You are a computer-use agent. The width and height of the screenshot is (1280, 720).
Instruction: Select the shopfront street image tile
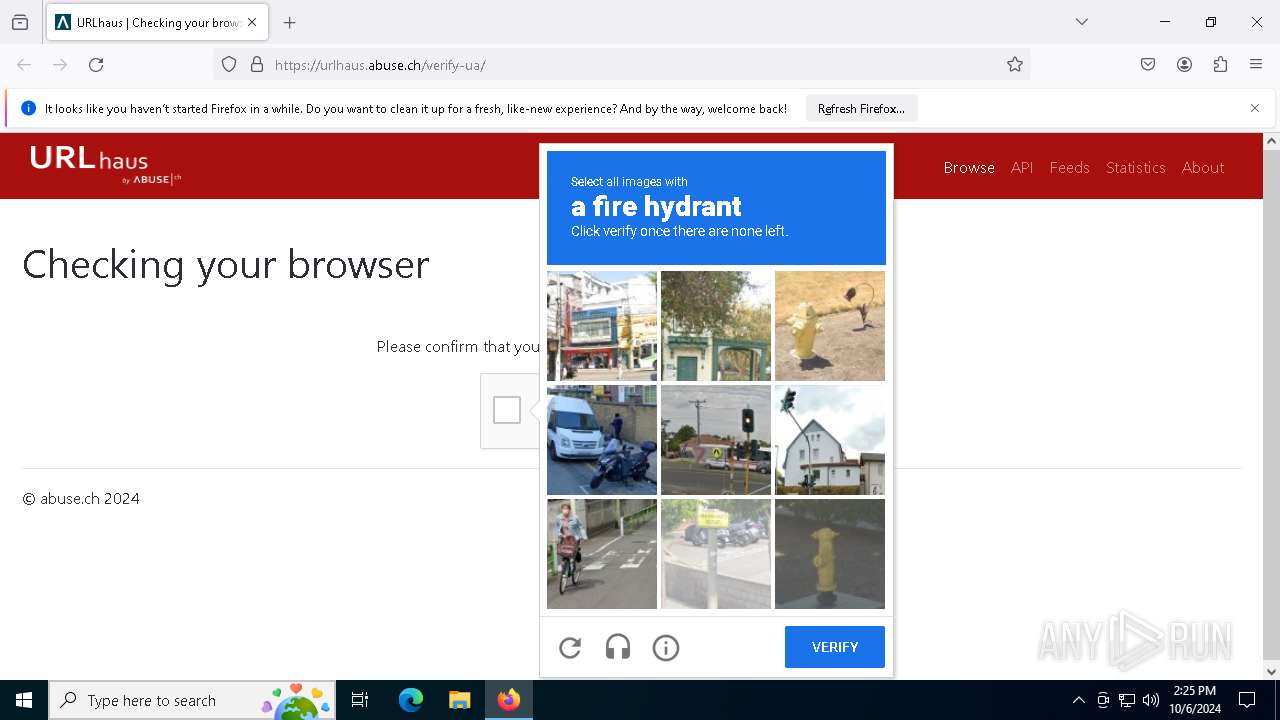[602, 326]
